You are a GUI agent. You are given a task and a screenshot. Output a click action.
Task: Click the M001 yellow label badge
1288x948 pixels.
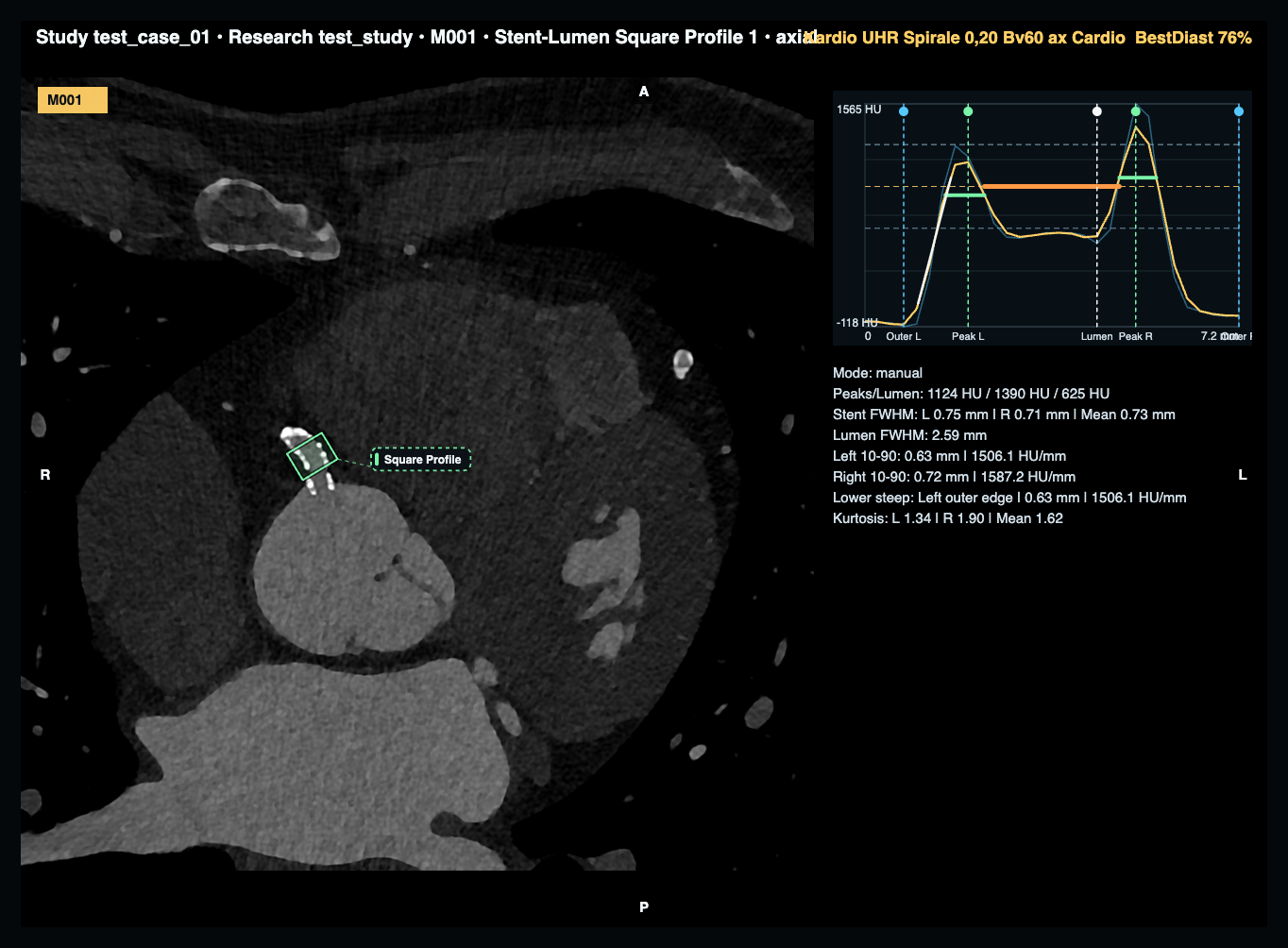click(73, 100)
